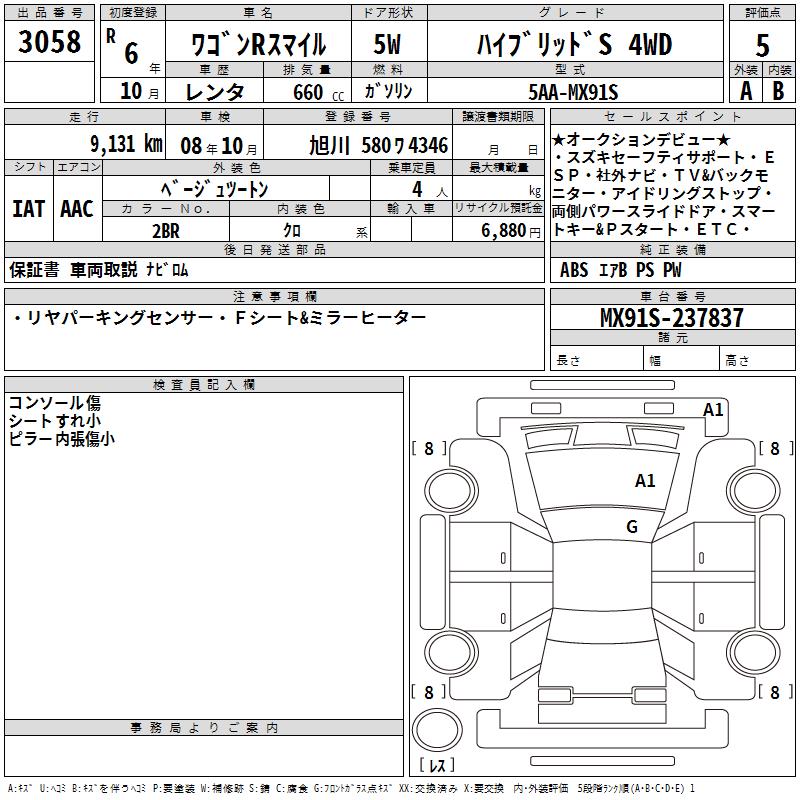
Task: Click the 評価点 header
Action: tap(762, 13)
